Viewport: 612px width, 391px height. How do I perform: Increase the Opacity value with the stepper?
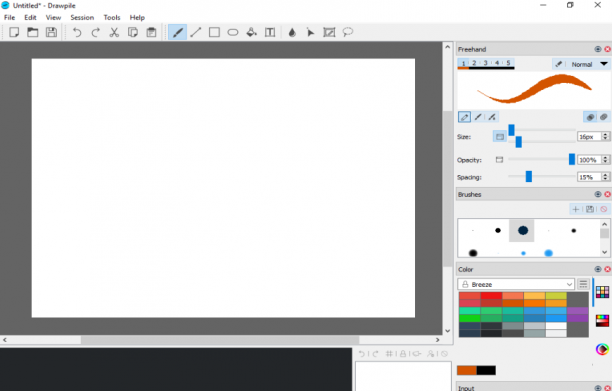(606, 157)
